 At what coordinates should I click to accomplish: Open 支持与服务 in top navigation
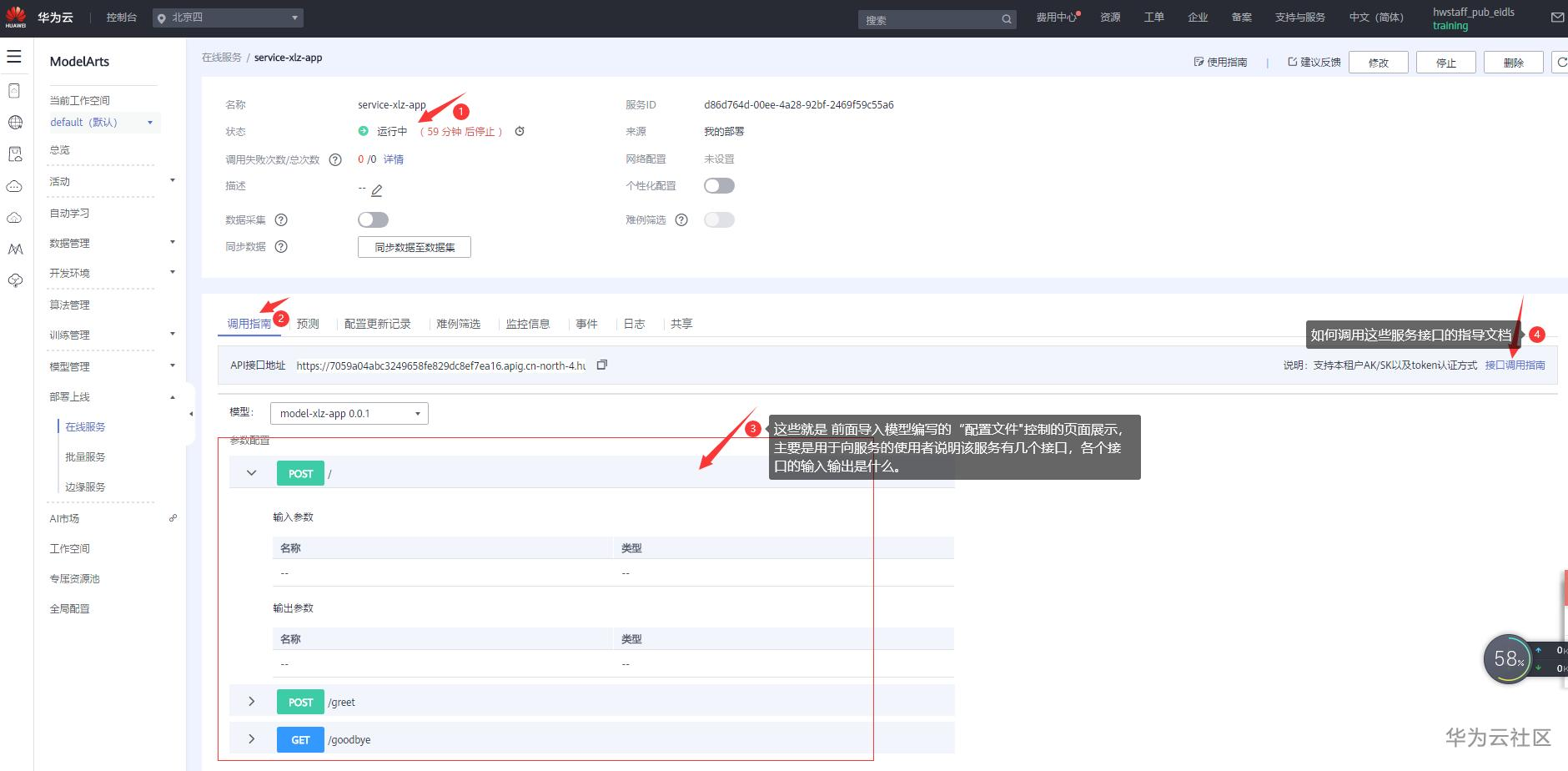1300,18
